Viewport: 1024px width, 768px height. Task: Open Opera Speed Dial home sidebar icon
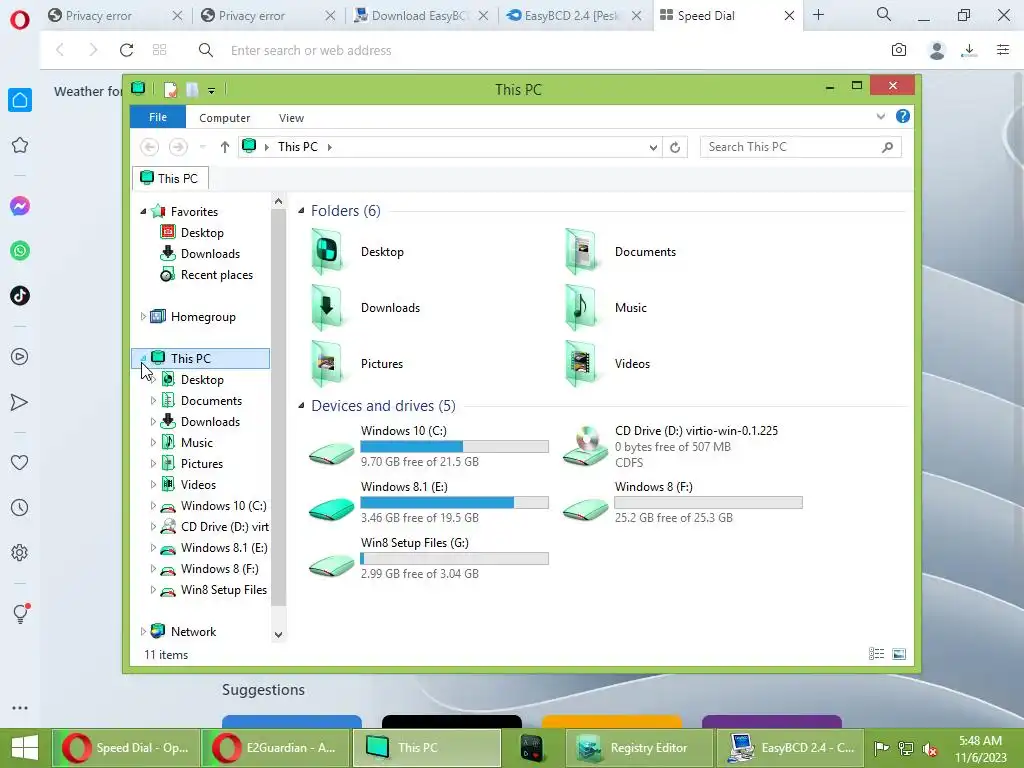(x=20, y=100)
